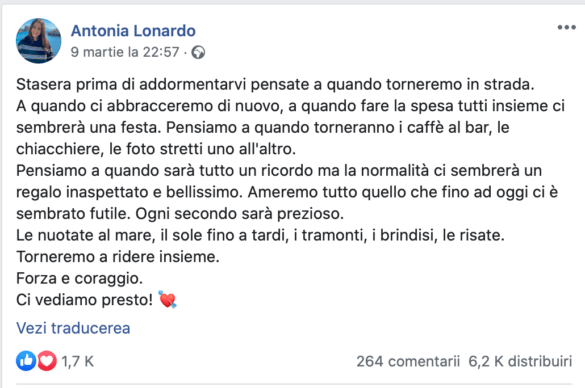The width and height of the screenshot is (585, 388).
Task: View the 6,2 K distribuiri shares
Action: [520, 361]
